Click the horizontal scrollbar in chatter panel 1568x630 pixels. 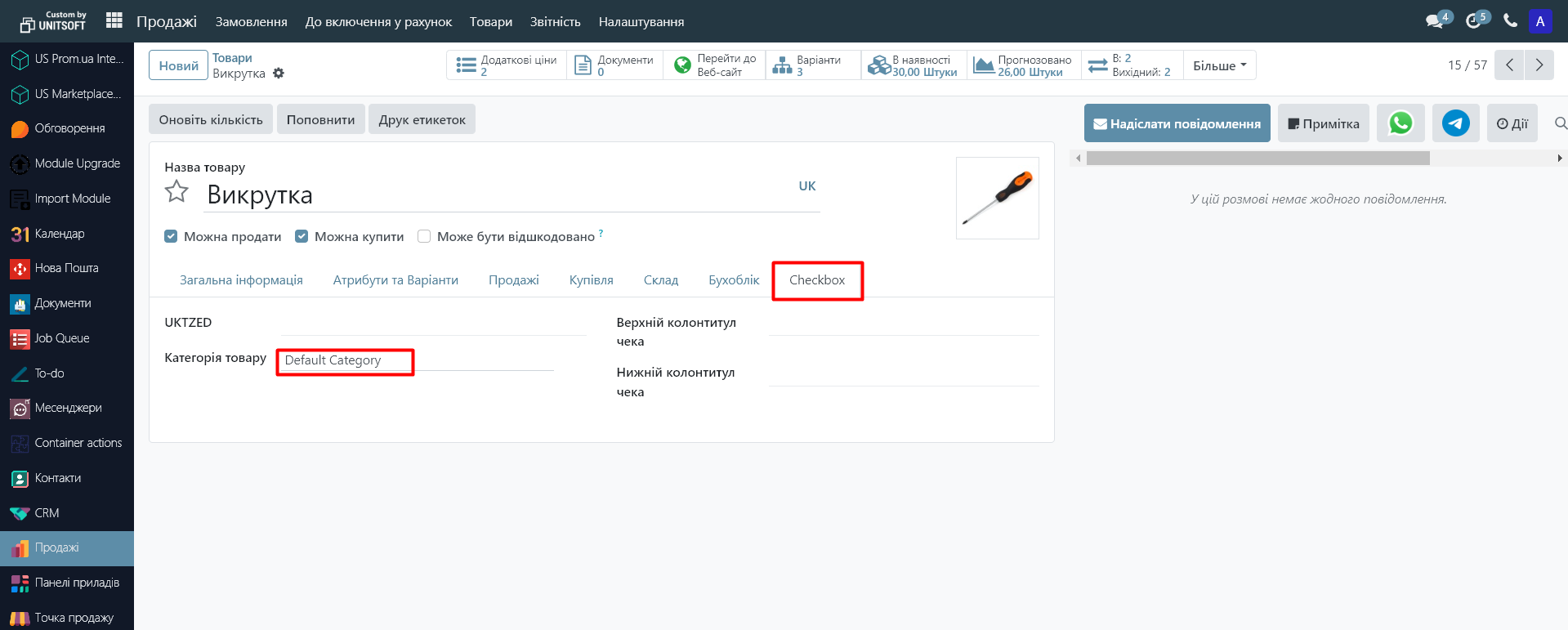(x=1258, y=159)
